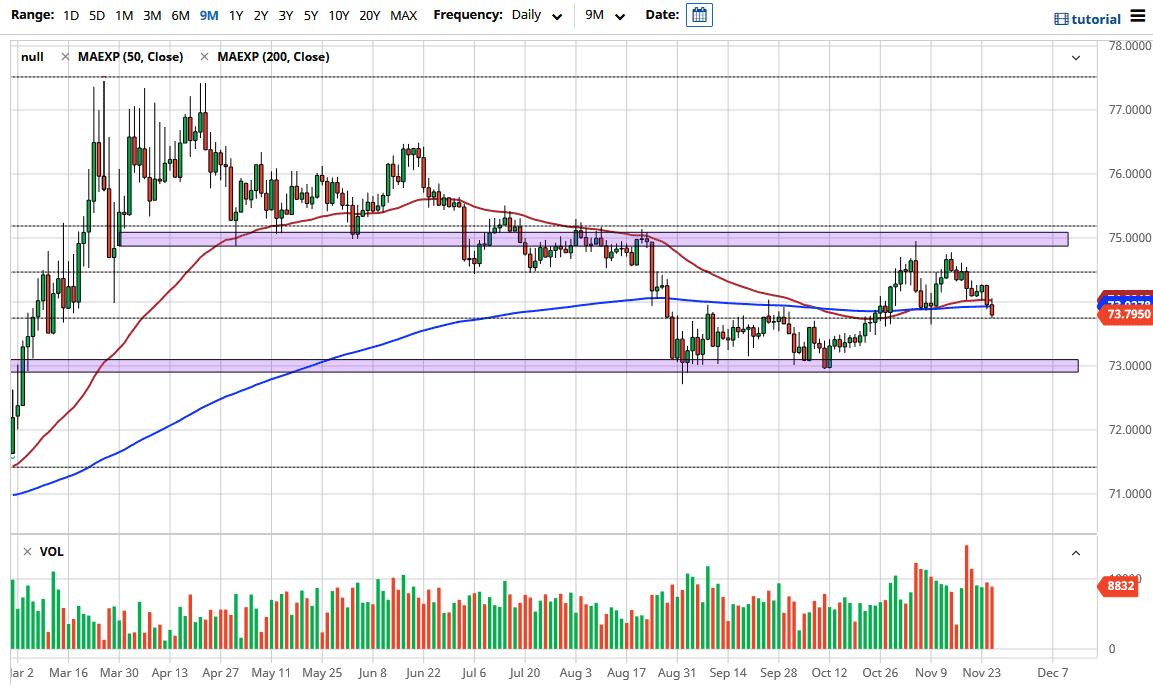Remove the MAEXP (50, Close) indicator
Image resolution: width=1153 pixels, height=693 pixels.
pos(66,57)
